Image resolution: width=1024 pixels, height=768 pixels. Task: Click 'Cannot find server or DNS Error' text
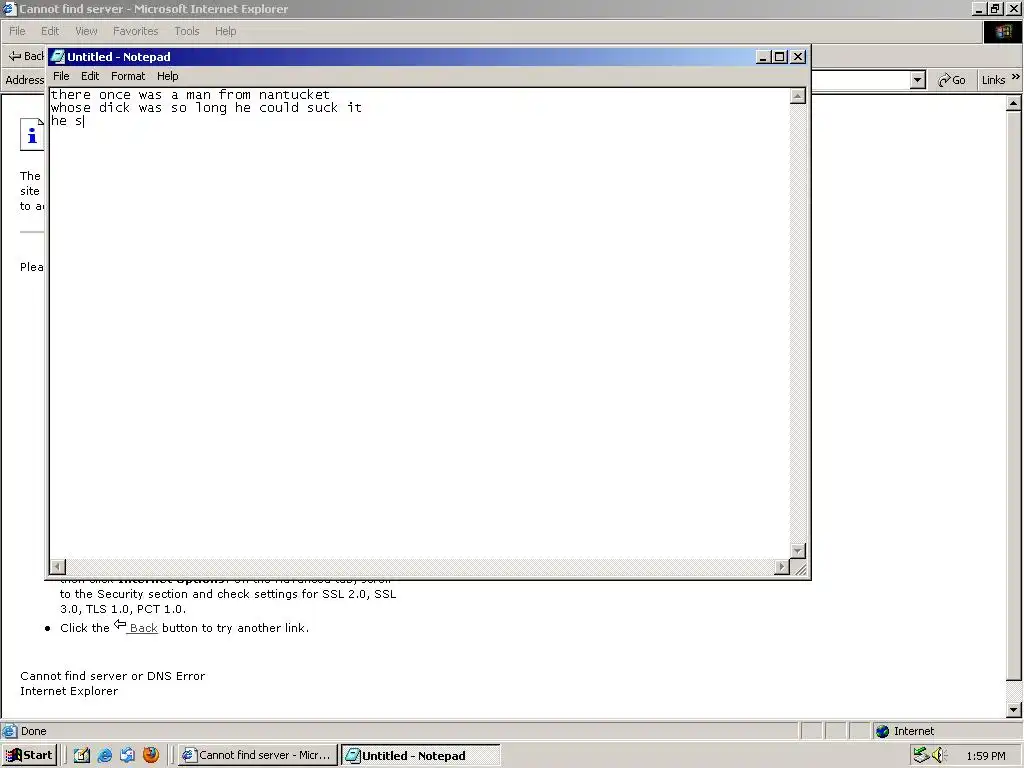pos(112,676)
